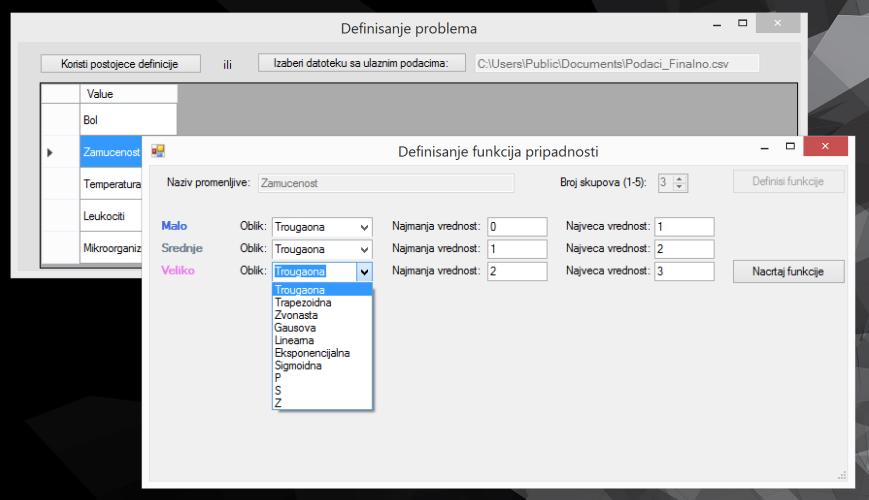This screenshot has width=869, height=500.
Task: Choose Zvonasta from the dropdown list
Action: [x=322, y=315]
